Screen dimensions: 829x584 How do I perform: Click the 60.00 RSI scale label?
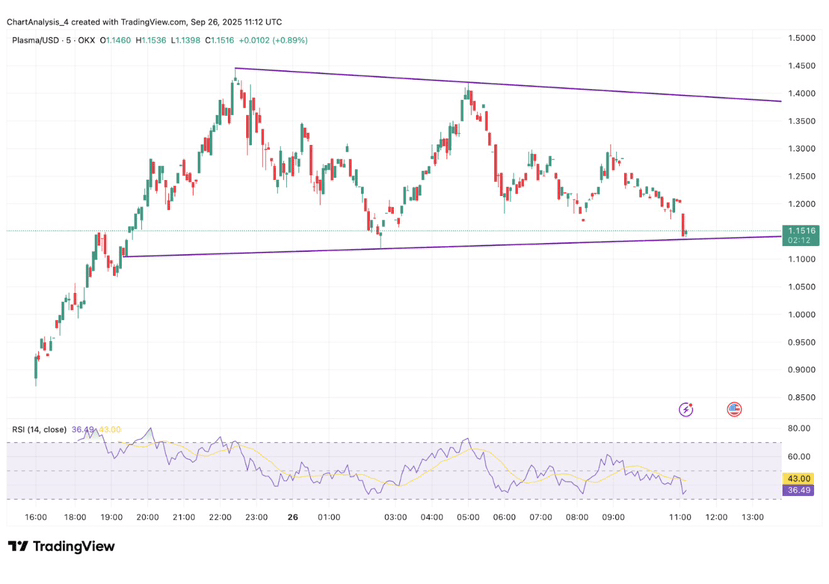[x=799, y=457]
